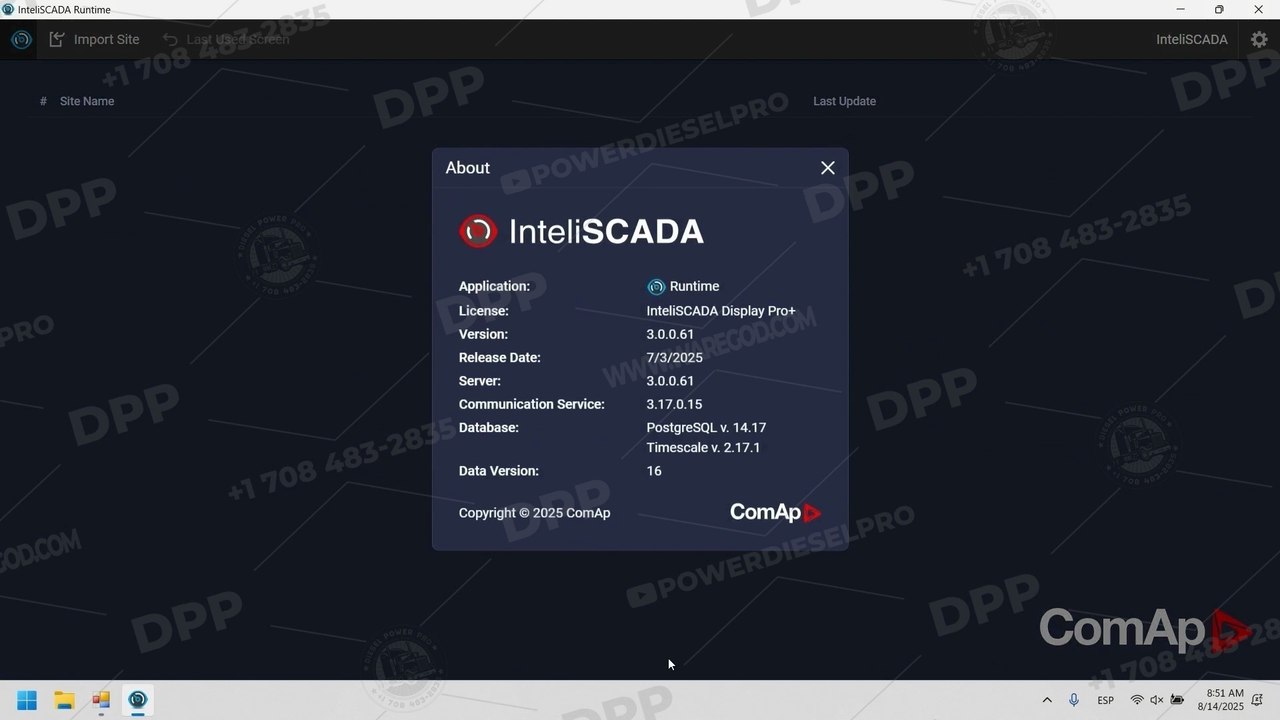Viewport: 1280px width, 720px height.
Task: Click the Last Update column header
Action: pos(844,101)
